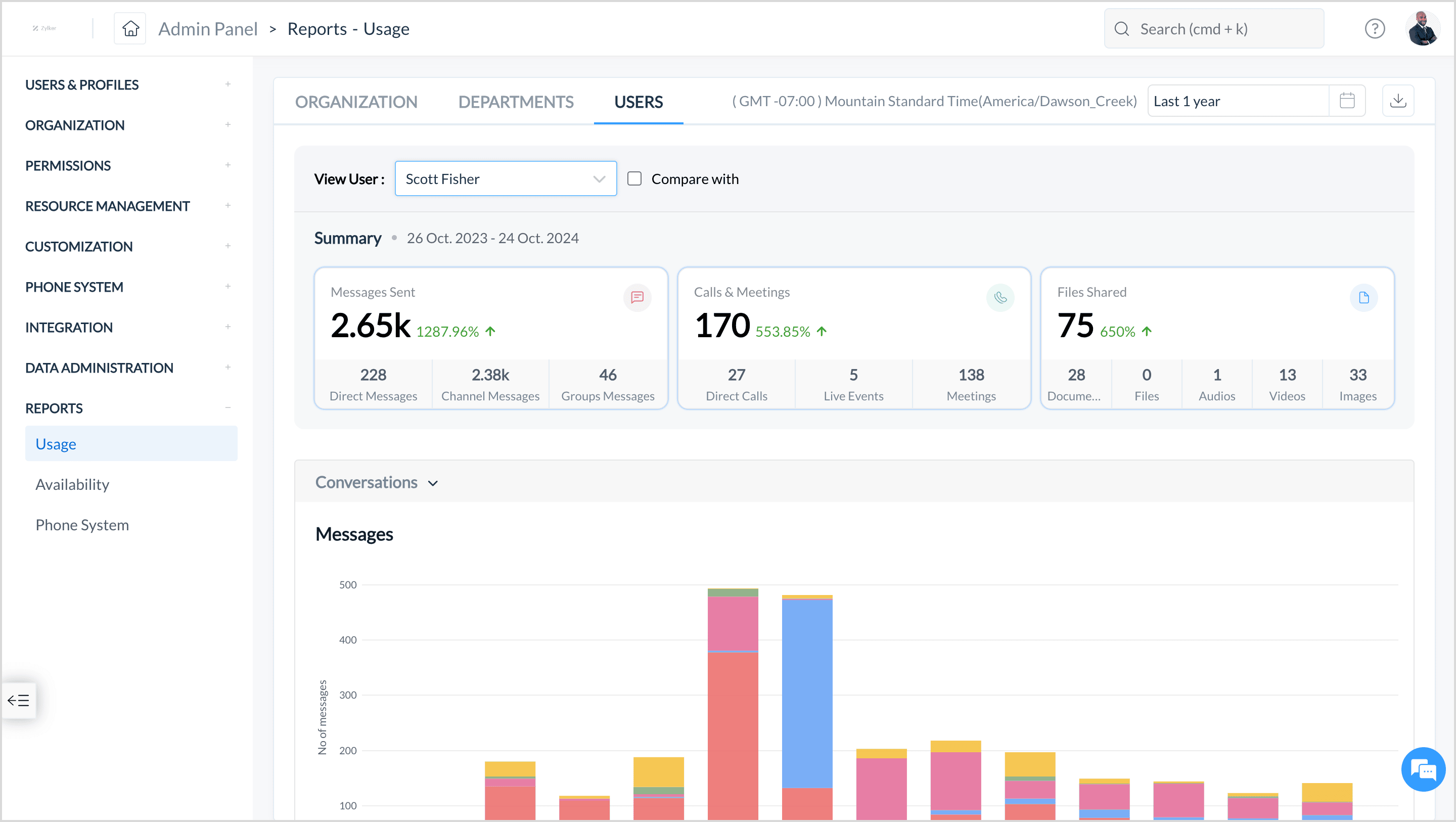Click the 650% increase indicator
1456x822 pixels.
point(1125,331)
